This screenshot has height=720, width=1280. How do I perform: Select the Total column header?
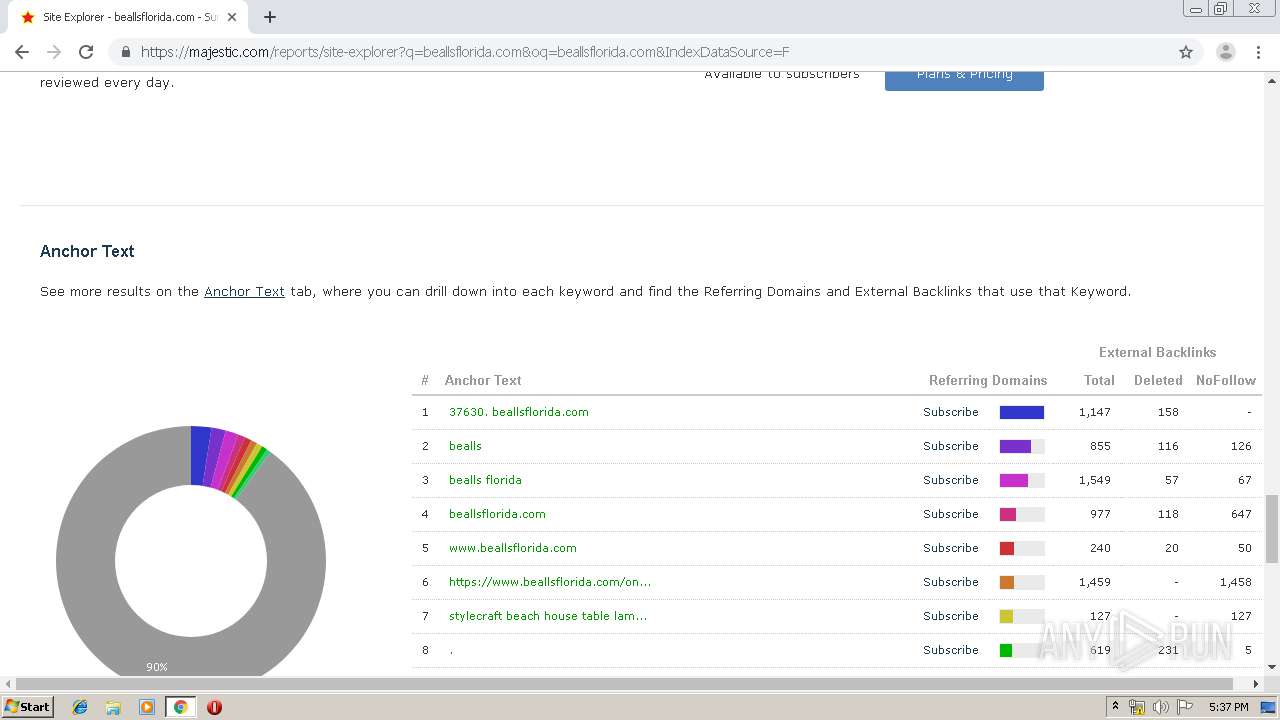1099,380
